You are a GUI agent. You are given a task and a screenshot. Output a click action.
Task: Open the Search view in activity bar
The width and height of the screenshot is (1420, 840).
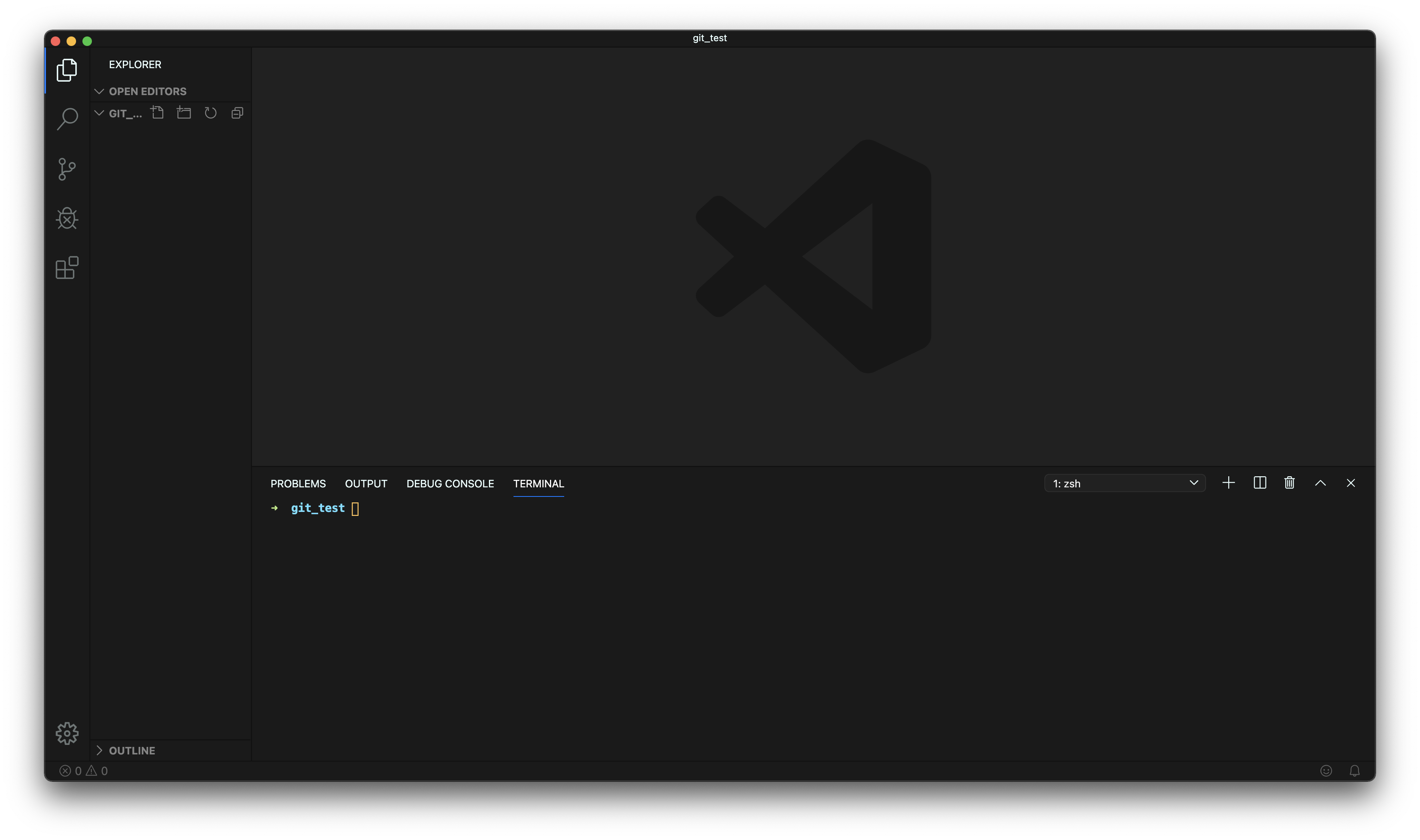pyautogui.click(x=67, y=119)
